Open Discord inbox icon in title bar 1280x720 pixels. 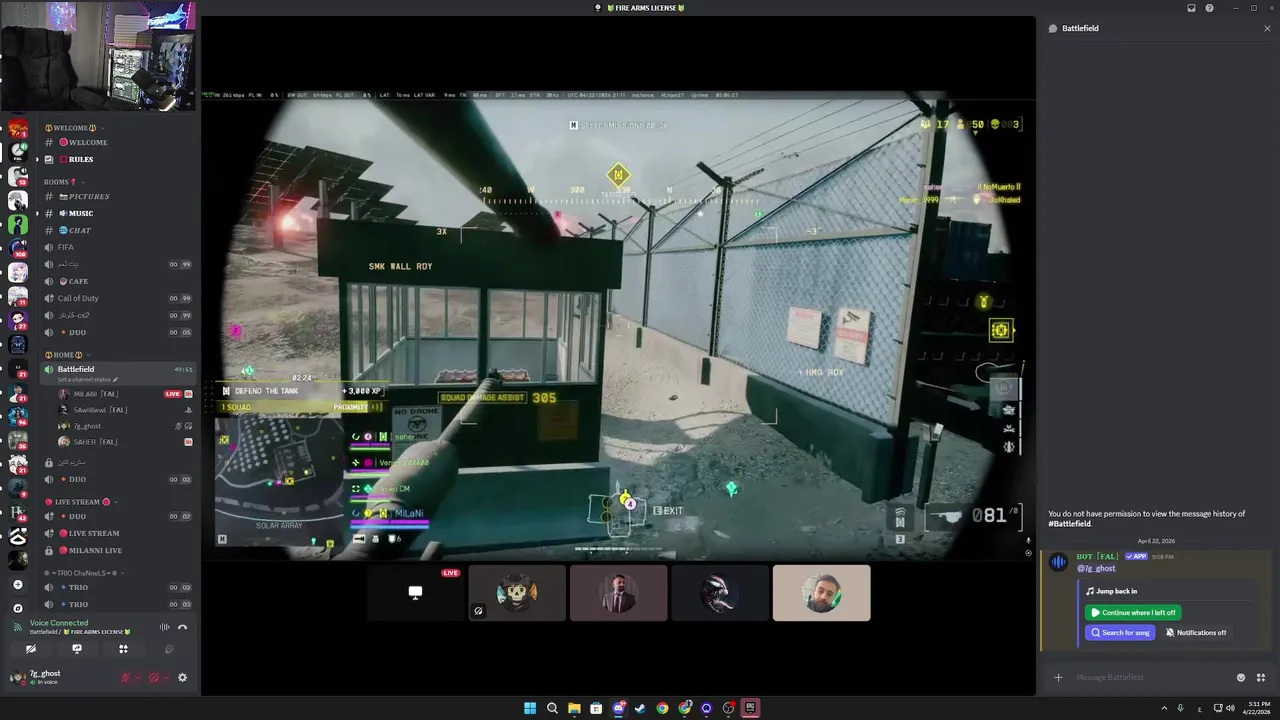click(1191, 8)
